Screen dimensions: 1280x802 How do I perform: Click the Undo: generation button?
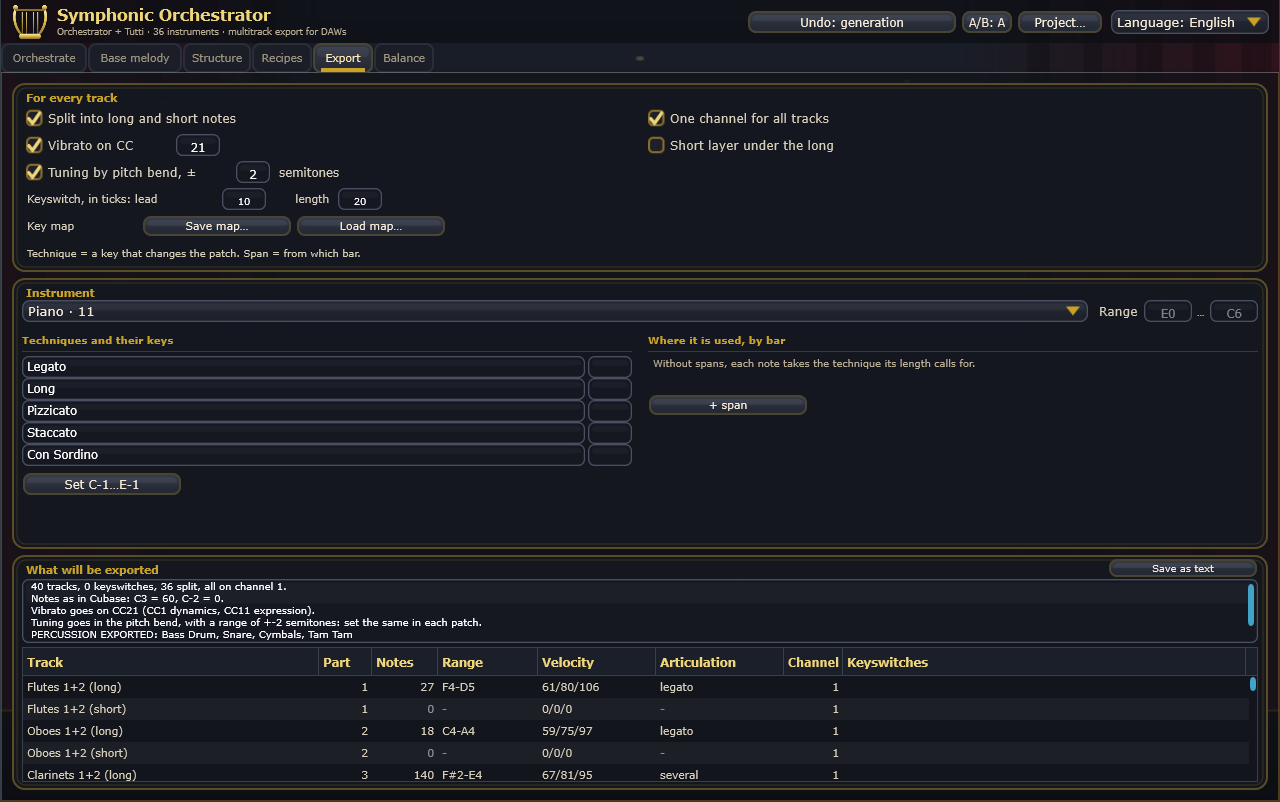pyautogui.click(x=852, y=22)
